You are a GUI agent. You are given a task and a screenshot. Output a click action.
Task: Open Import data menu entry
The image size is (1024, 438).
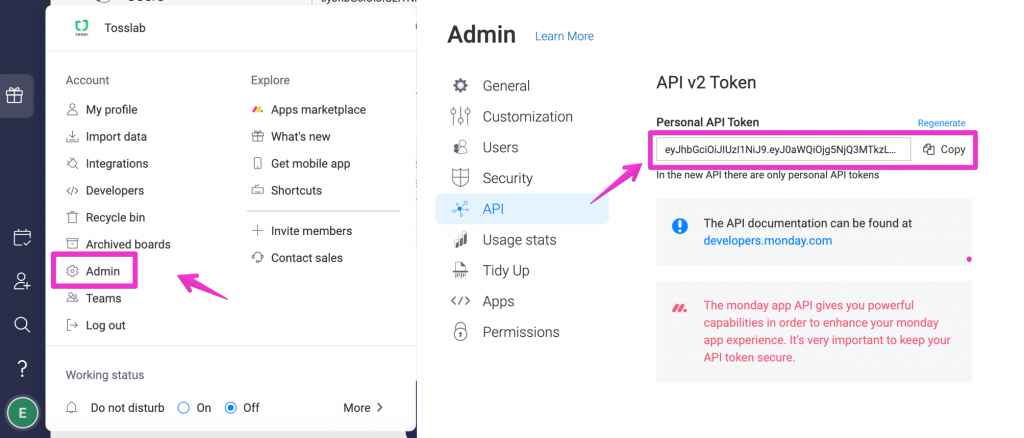pos(116,136)
